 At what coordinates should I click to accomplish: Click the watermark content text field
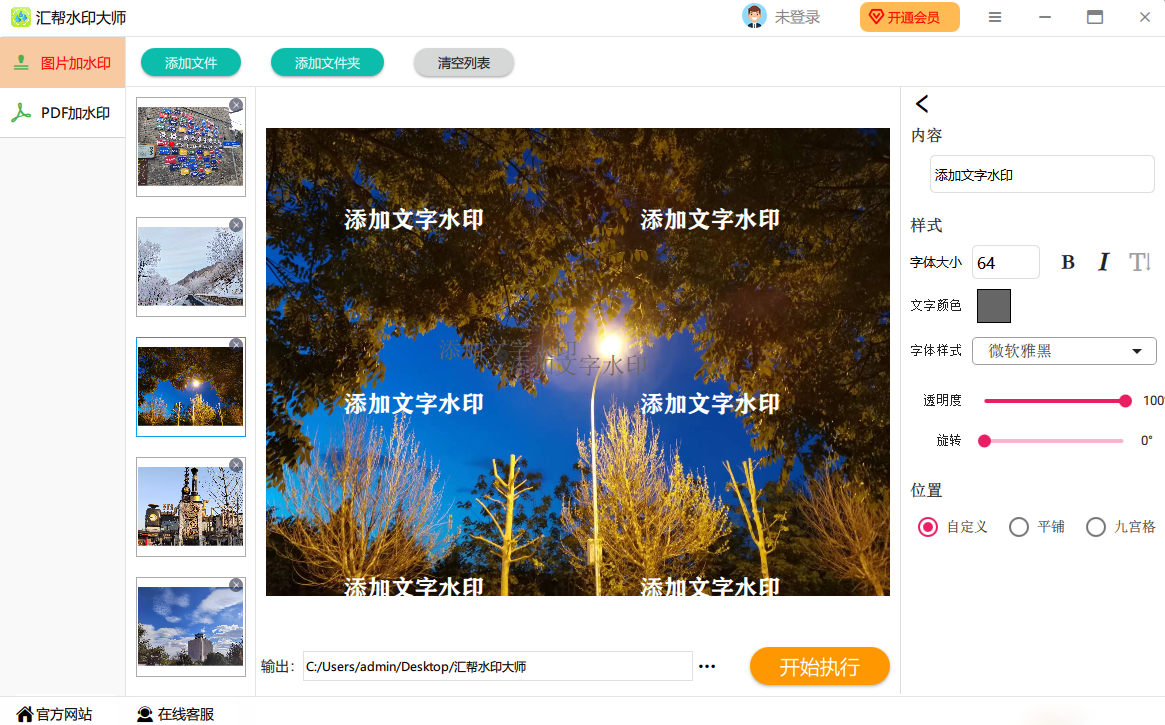pyautogui.click(x=1042, y=175)
